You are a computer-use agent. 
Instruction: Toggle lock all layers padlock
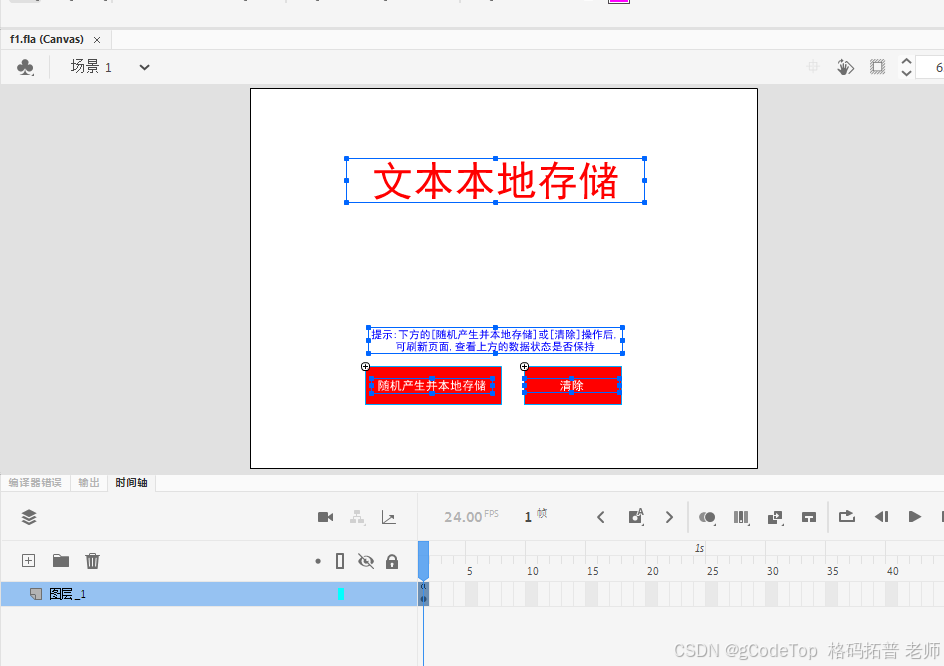tap(392, 561)
